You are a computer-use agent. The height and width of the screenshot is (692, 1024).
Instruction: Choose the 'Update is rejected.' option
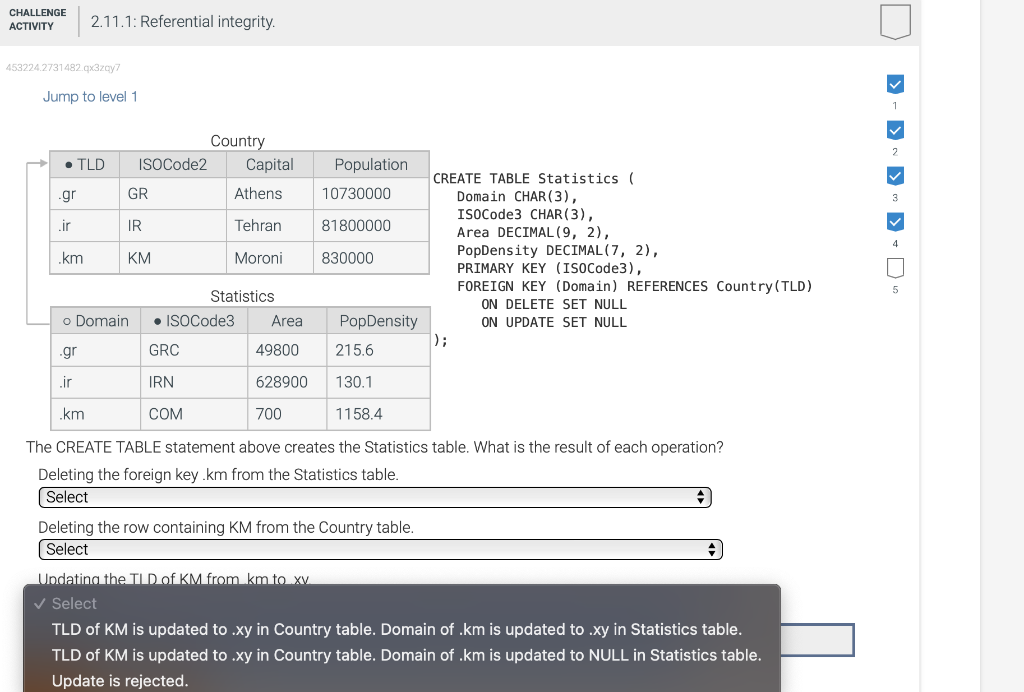point(120,681)
